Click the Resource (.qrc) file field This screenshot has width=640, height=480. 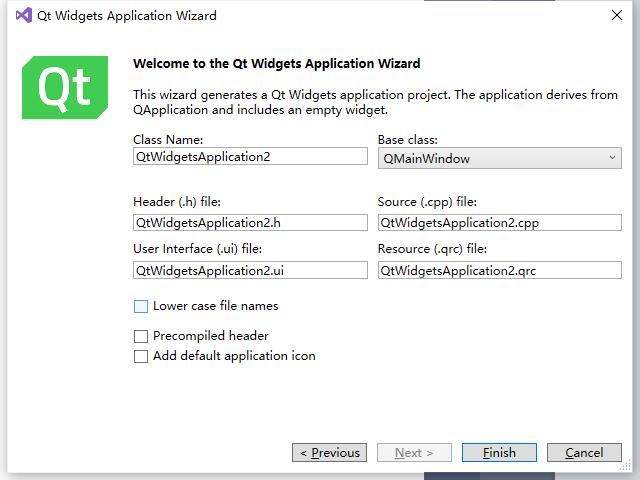(500, 270)
